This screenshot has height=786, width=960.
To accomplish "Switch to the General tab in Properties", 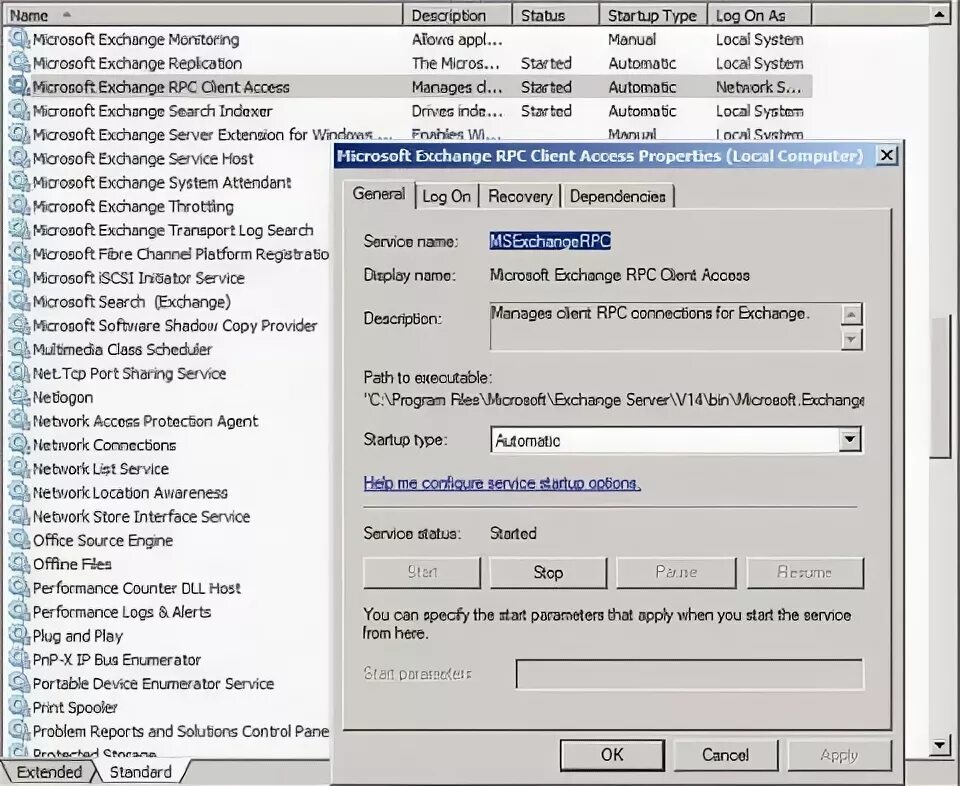I will point(379,195).
